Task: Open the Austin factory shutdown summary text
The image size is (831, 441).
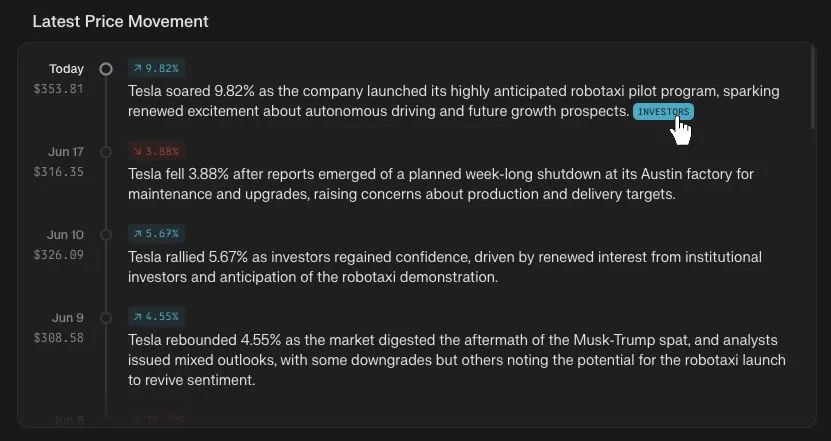Action: tap(441, 184)
